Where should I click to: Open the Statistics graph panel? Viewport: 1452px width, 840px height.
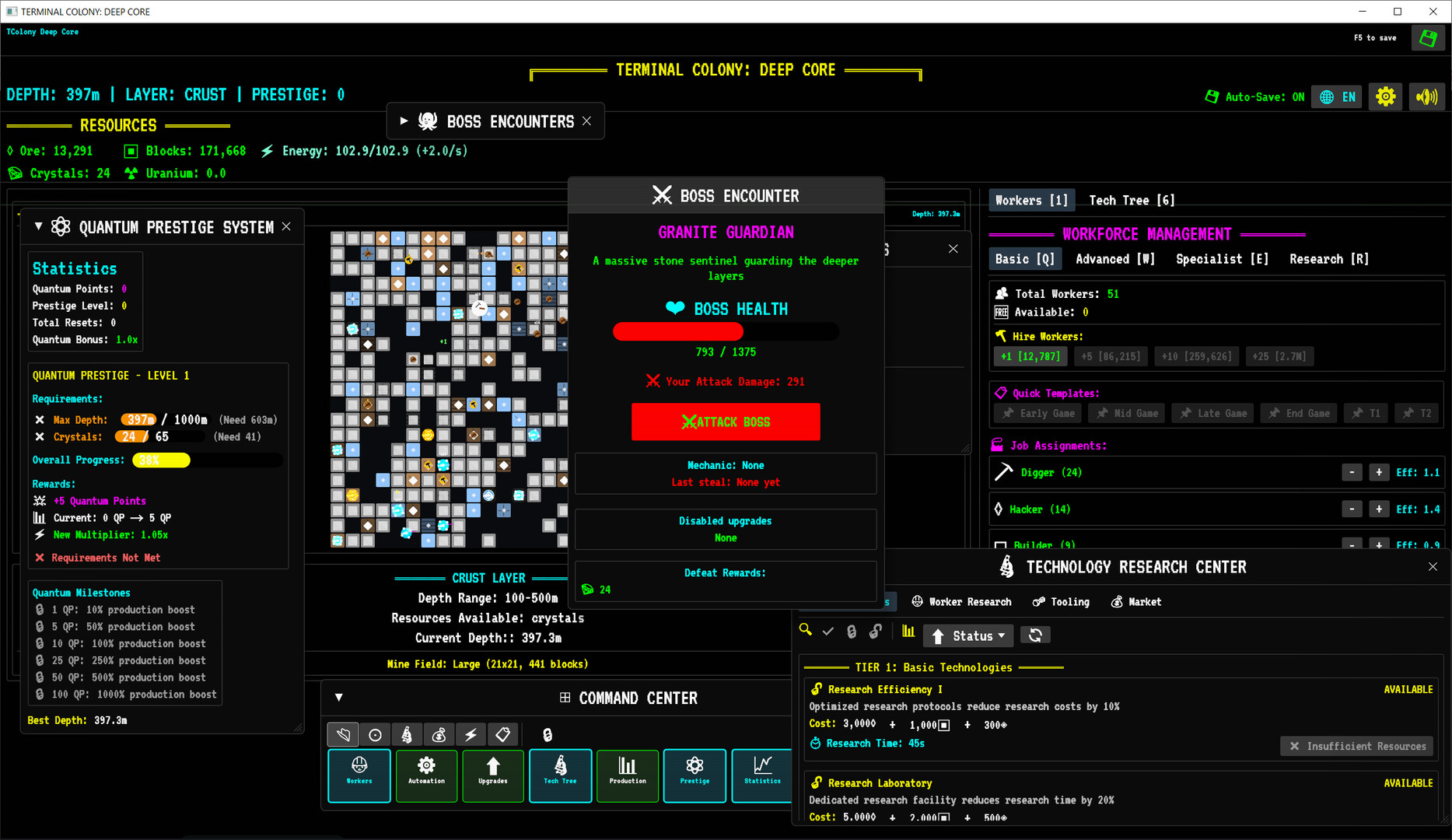pyautogui.click(x=761, y=775)
